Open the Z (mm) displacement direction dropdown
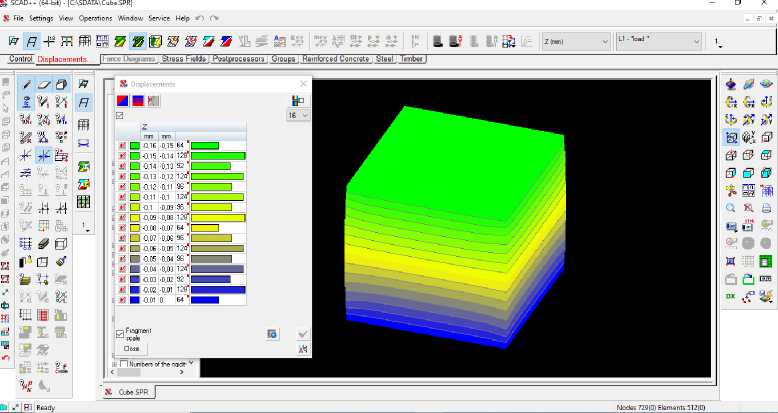778x413 pixels. (576, 41)
